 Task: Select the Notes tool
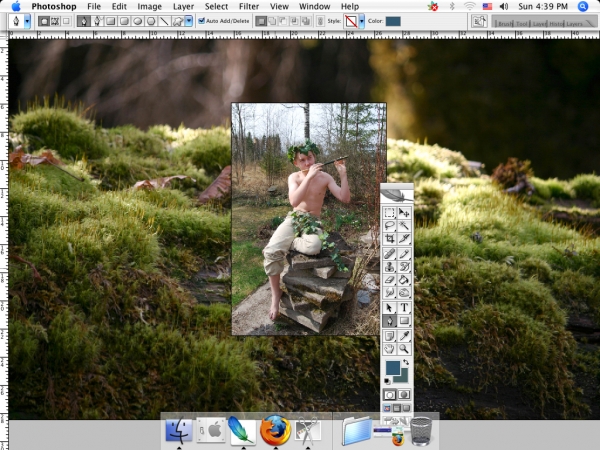tap(390, 336)
